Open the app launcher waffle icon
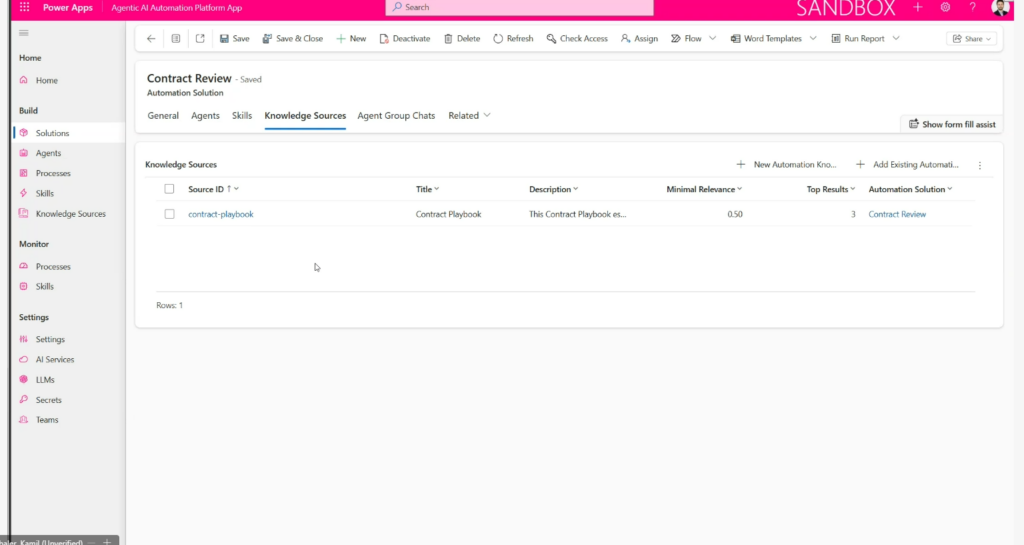 [x=24, y=7]
